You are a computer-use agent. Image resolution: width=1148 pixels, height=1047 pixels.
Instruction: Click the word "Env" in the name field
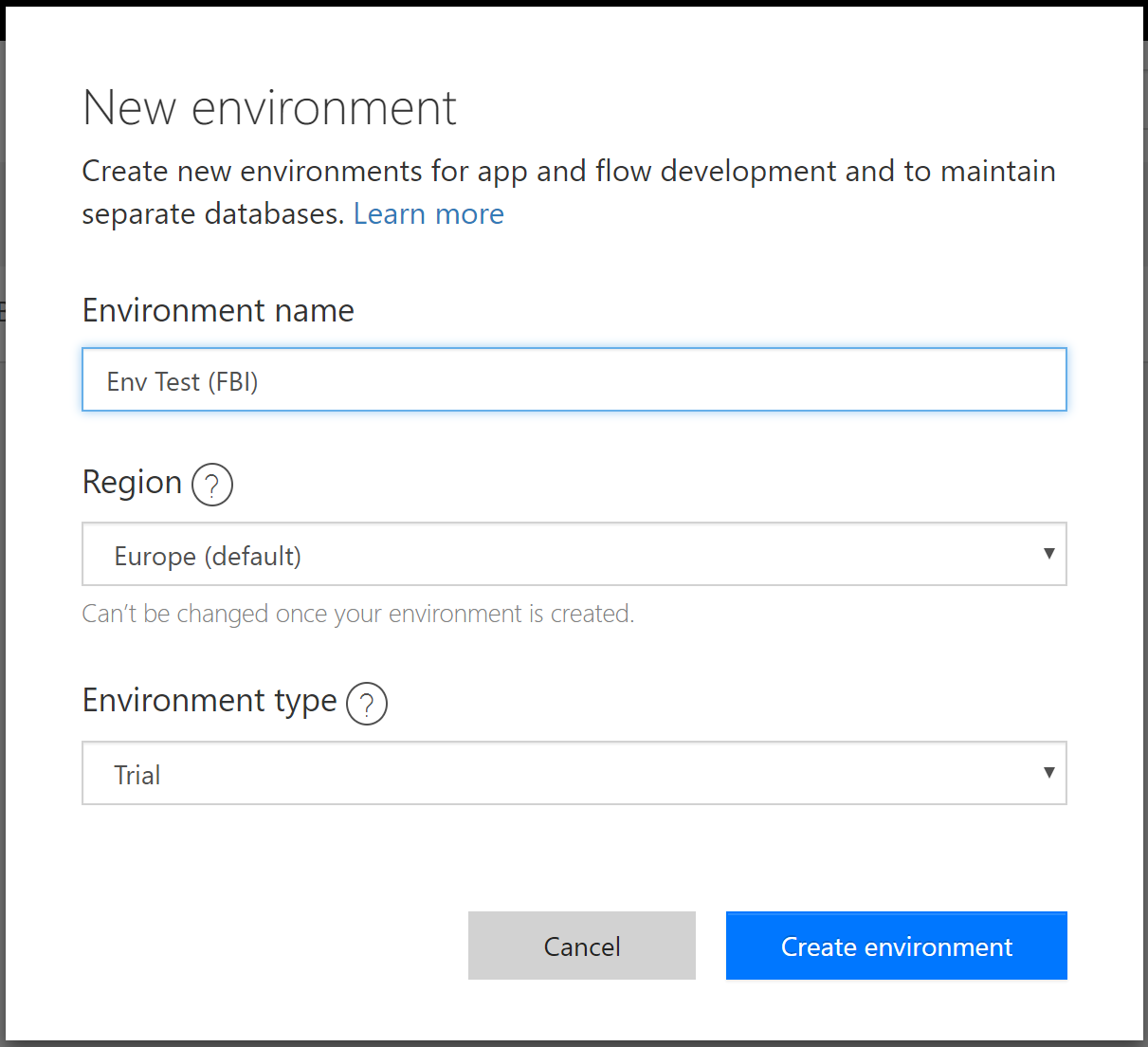pyautogui.click(x=127, y=382)
